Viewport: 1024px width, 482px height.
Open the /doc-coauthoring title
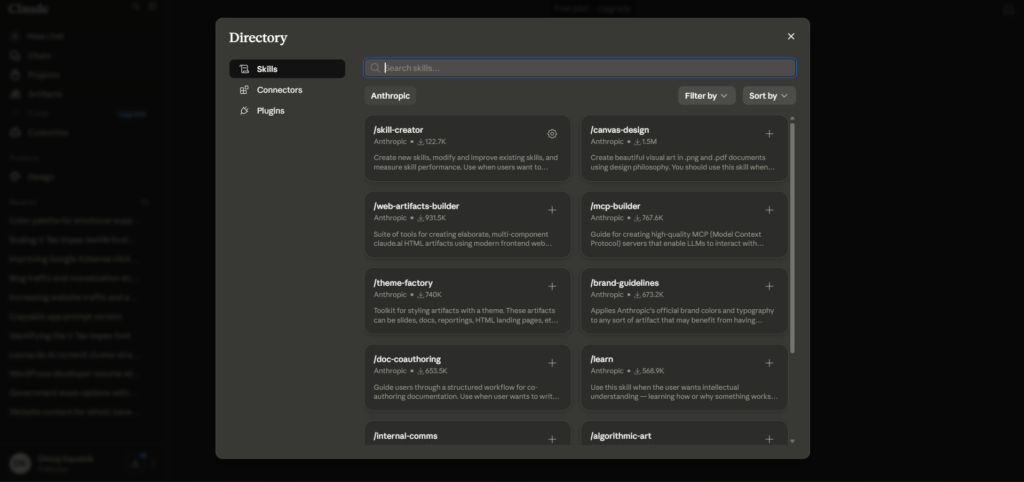[x=407, y=359]
